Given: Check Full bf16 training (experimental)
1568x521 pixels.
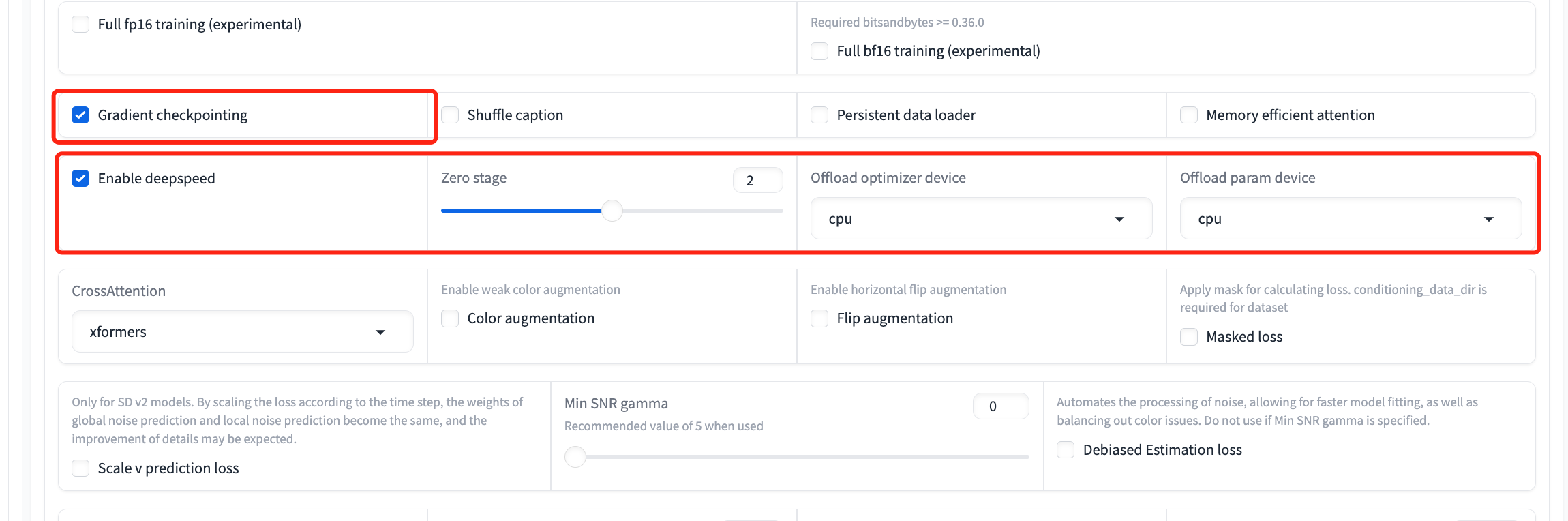Looking at the screenshot, I should pos(819,51).
